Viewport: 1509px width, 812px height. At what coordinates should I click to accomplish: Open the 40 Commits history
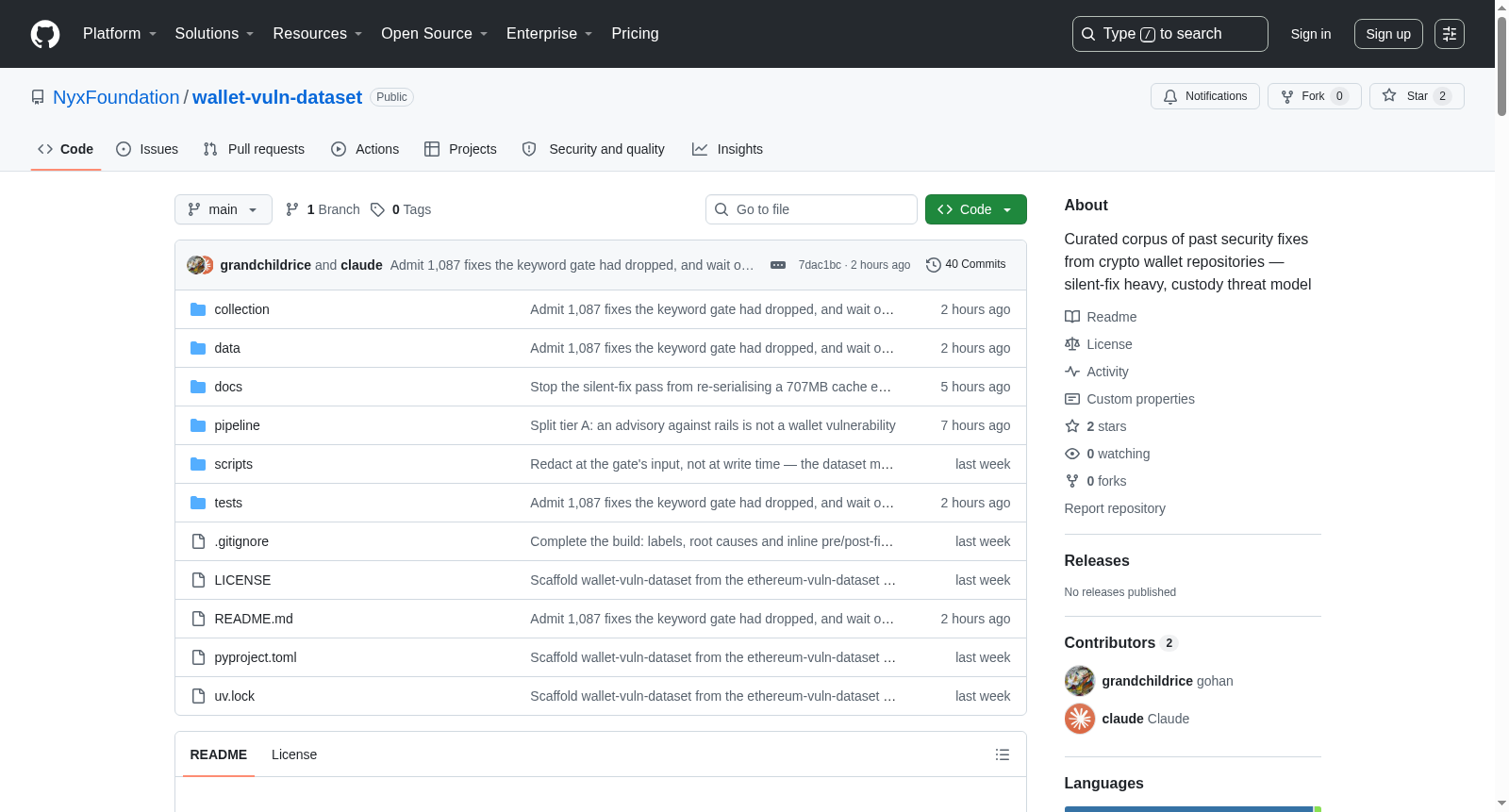[x=966, y=265]
